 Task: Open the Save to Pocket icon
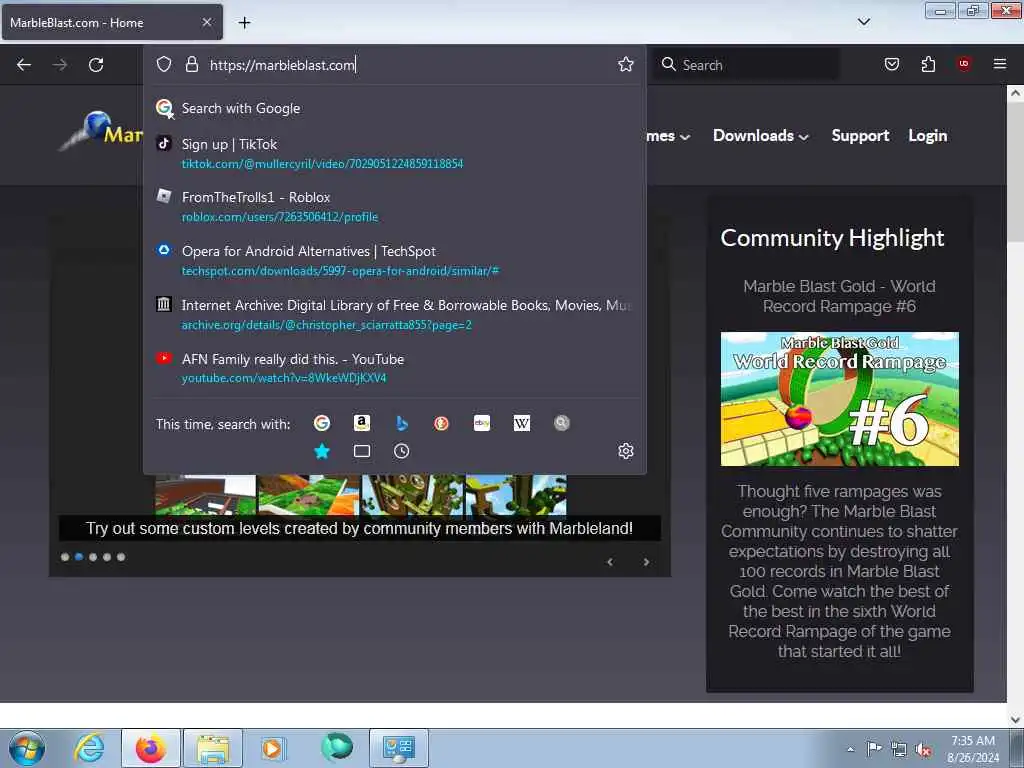click(x=891, y=64)
